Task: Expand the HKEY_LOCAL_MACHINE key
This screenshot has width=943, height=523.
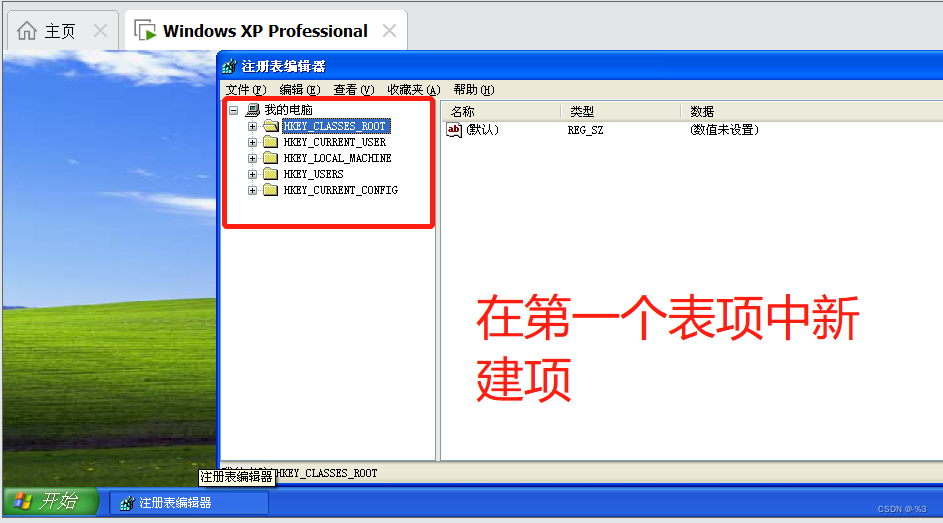Action: tap(253, 158)
